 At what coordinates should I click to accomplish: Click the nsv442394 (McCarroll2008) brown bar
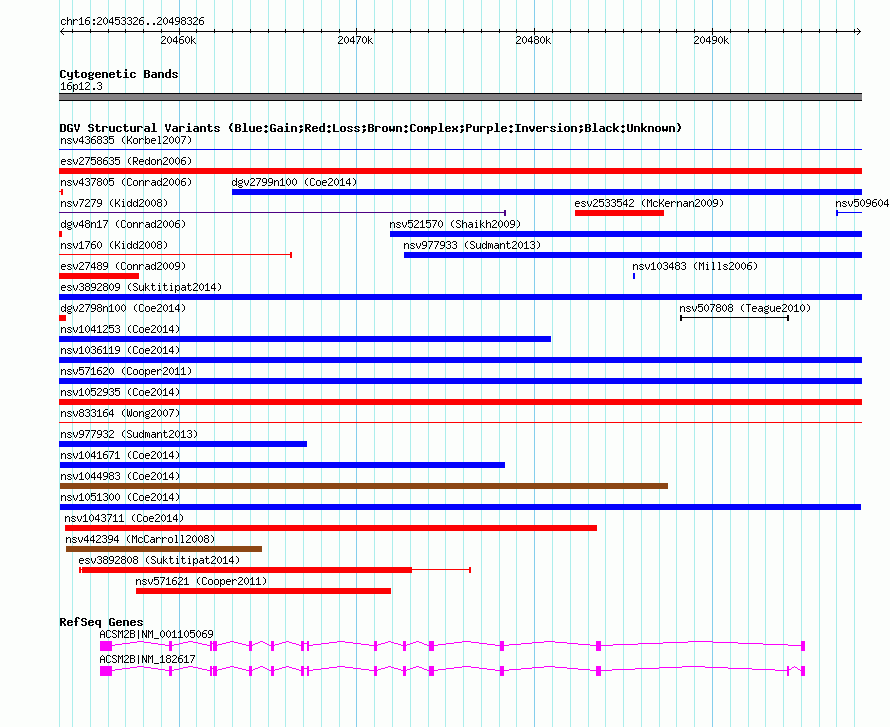tap(164, 549)
